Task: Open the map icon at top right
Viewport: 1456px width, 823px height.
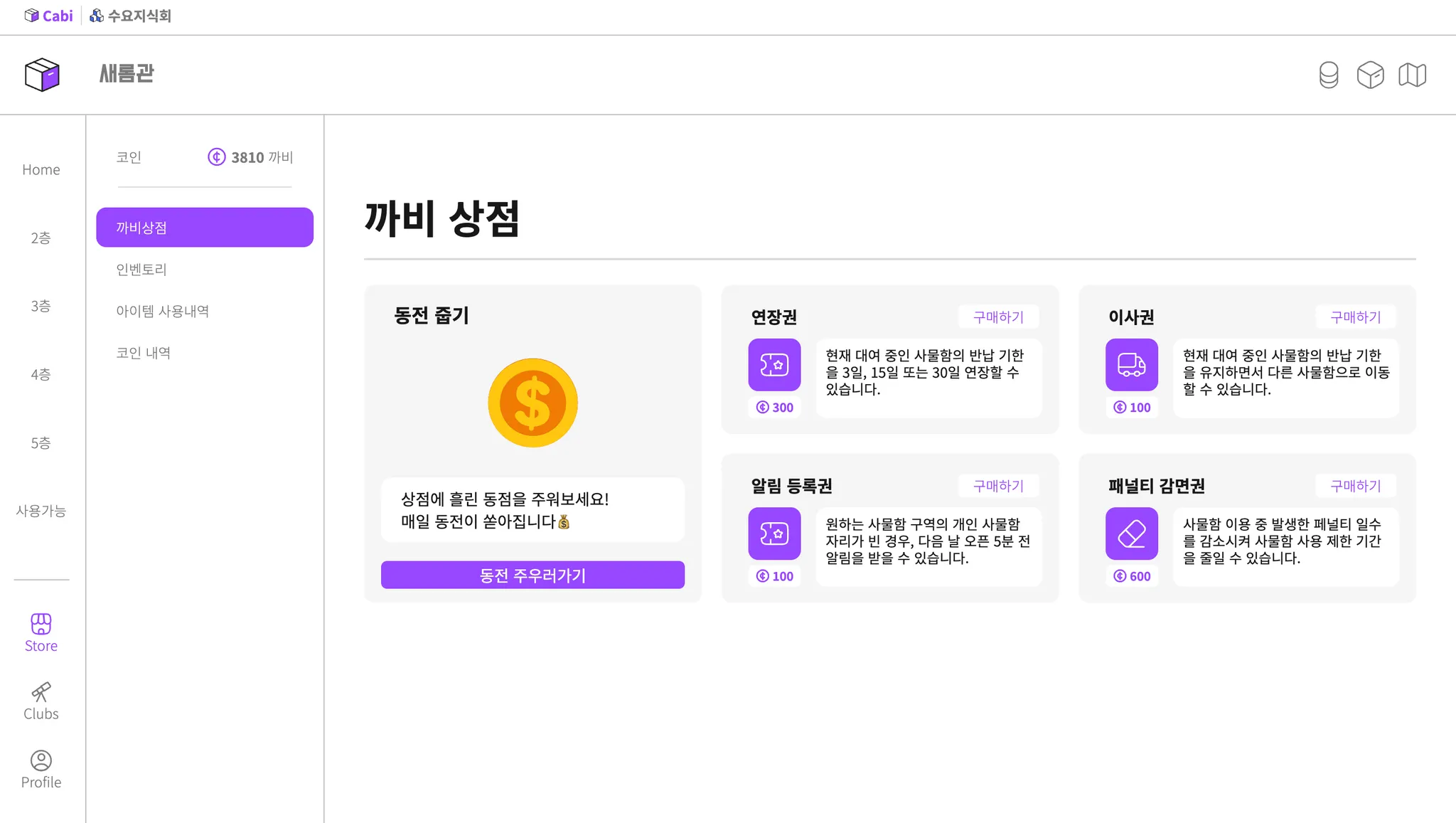Action: pos(1412,75)
